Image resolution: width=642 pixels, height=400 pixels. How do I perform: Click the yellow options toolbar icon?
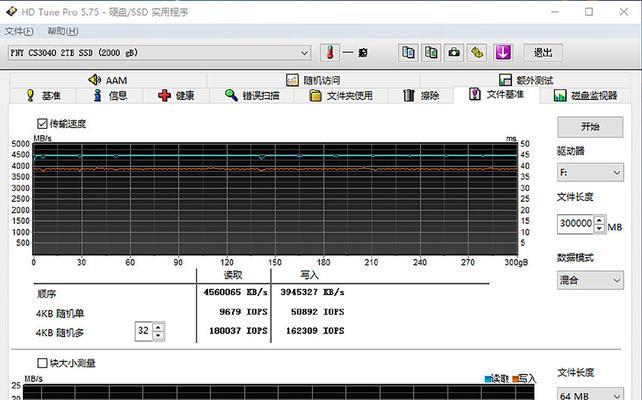coord(477,52)
